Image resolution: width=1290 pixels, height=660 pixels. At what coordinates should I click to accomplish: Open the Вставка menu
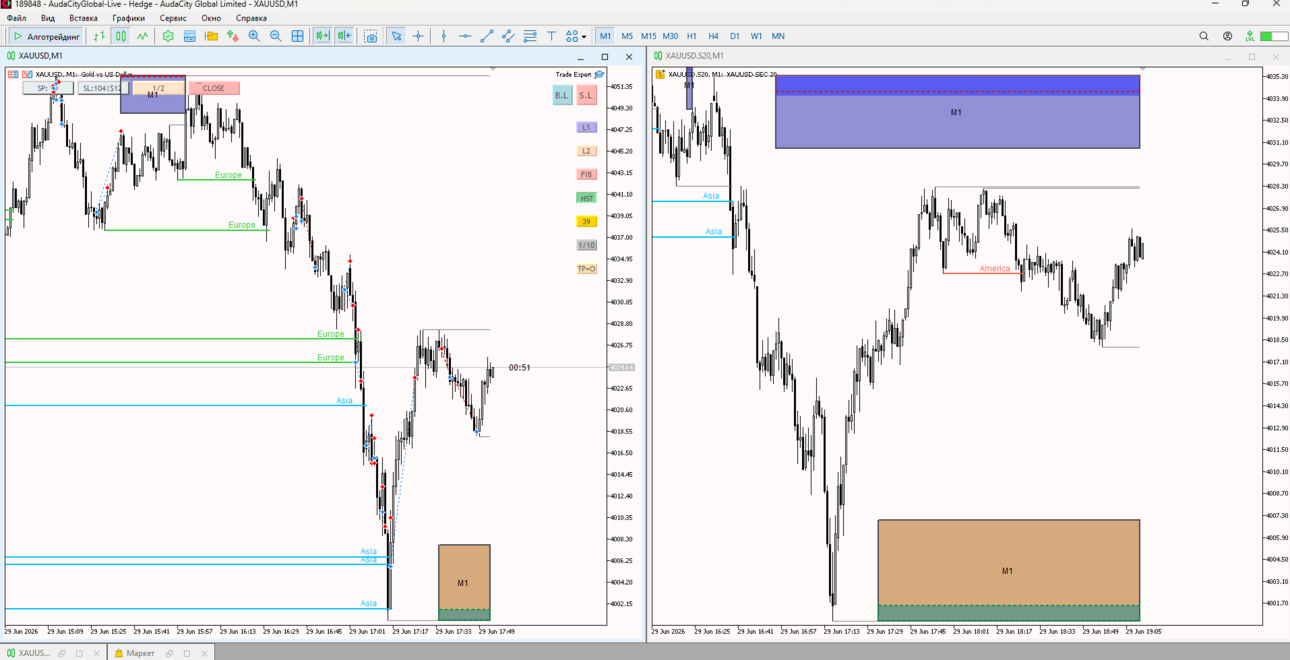coord(83,18)
